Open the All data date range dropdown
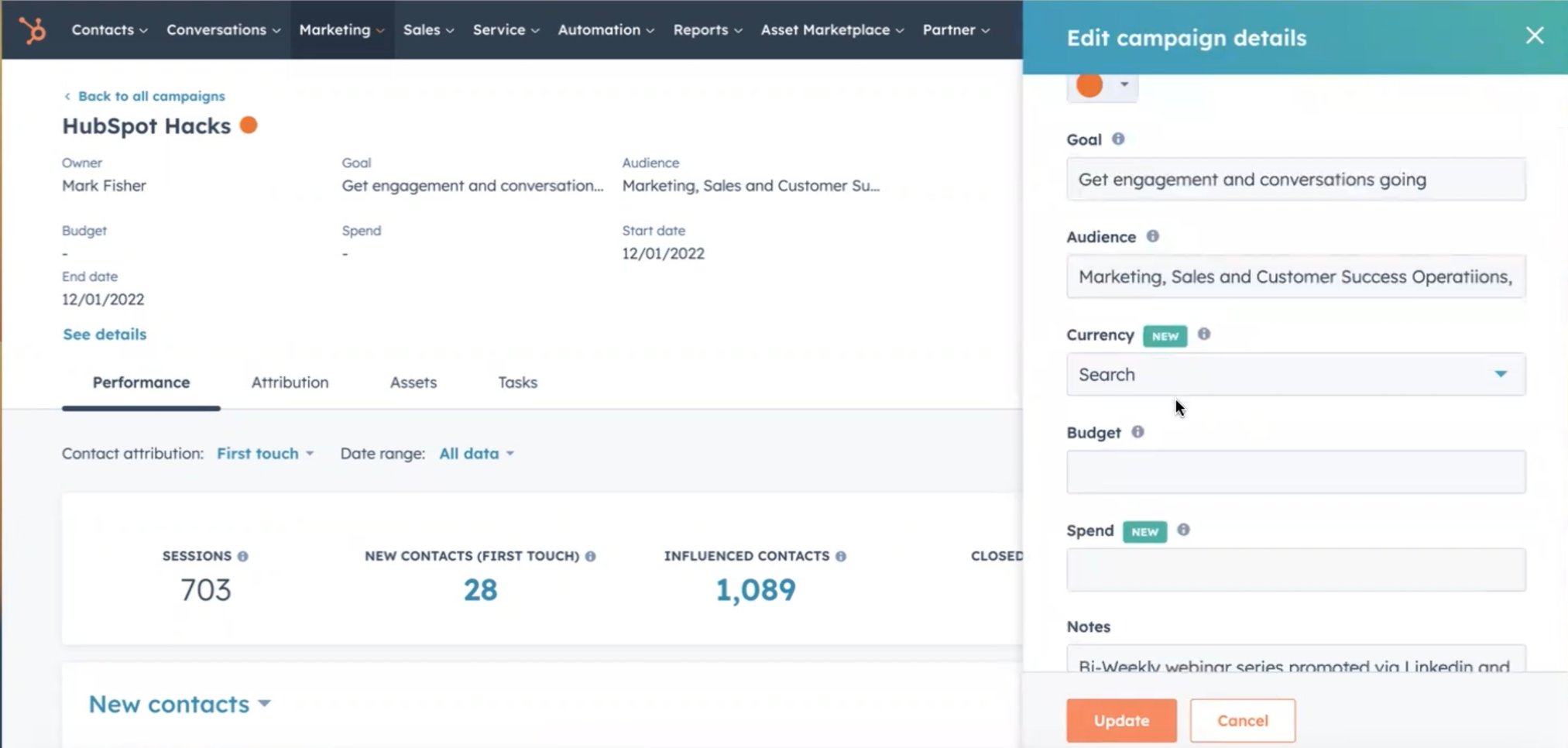Image resolution: width=1568 pixels, height=748 pixels. click(x=476, y=454)
